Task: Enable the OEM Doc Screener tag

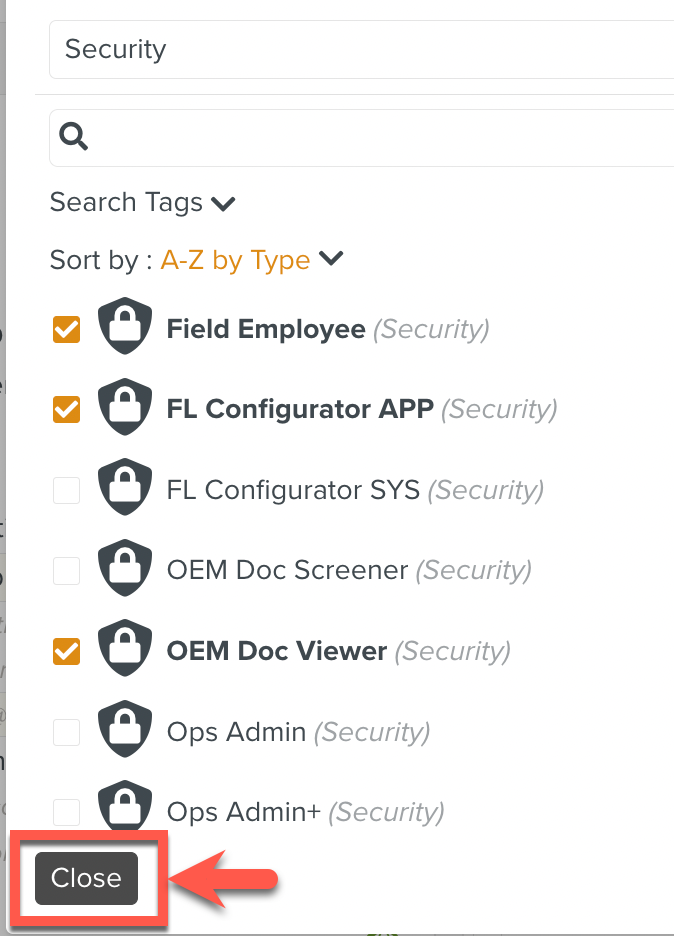Action: (x=66, y=570)
